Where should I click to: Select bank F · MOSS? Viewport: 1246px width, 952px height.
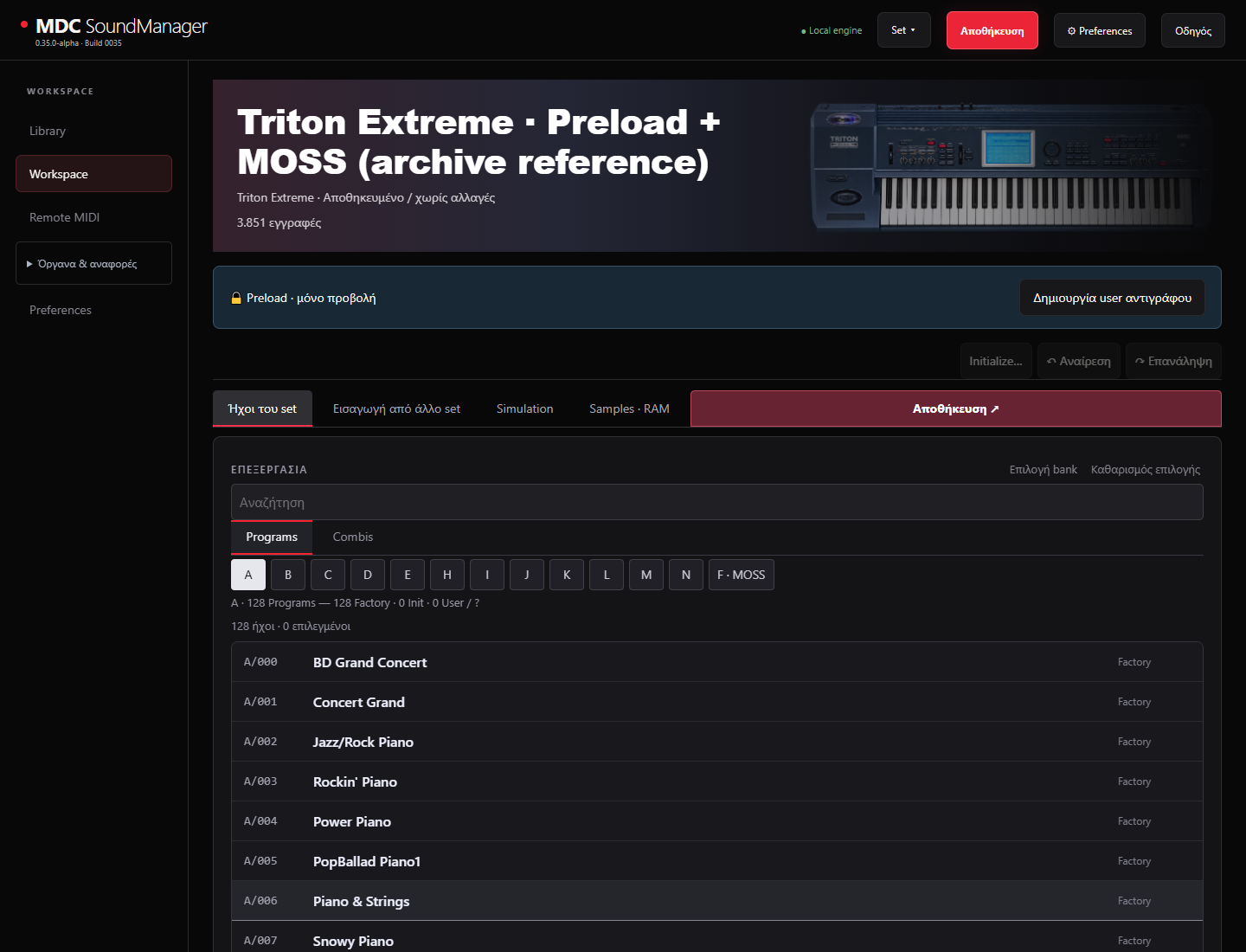click(741, 575)
